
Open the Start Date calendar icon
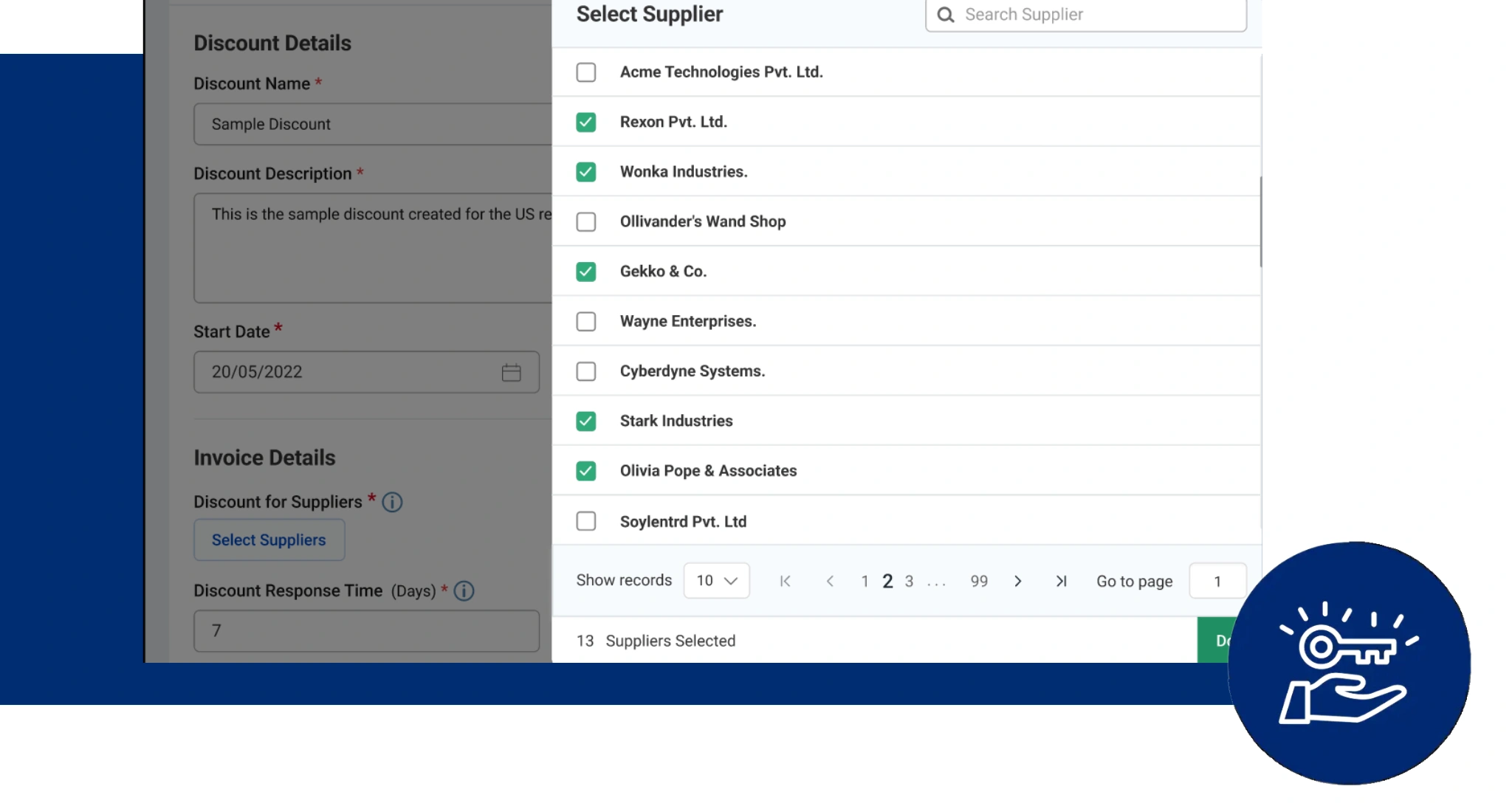pyautogui.click(x=511, y=372)
